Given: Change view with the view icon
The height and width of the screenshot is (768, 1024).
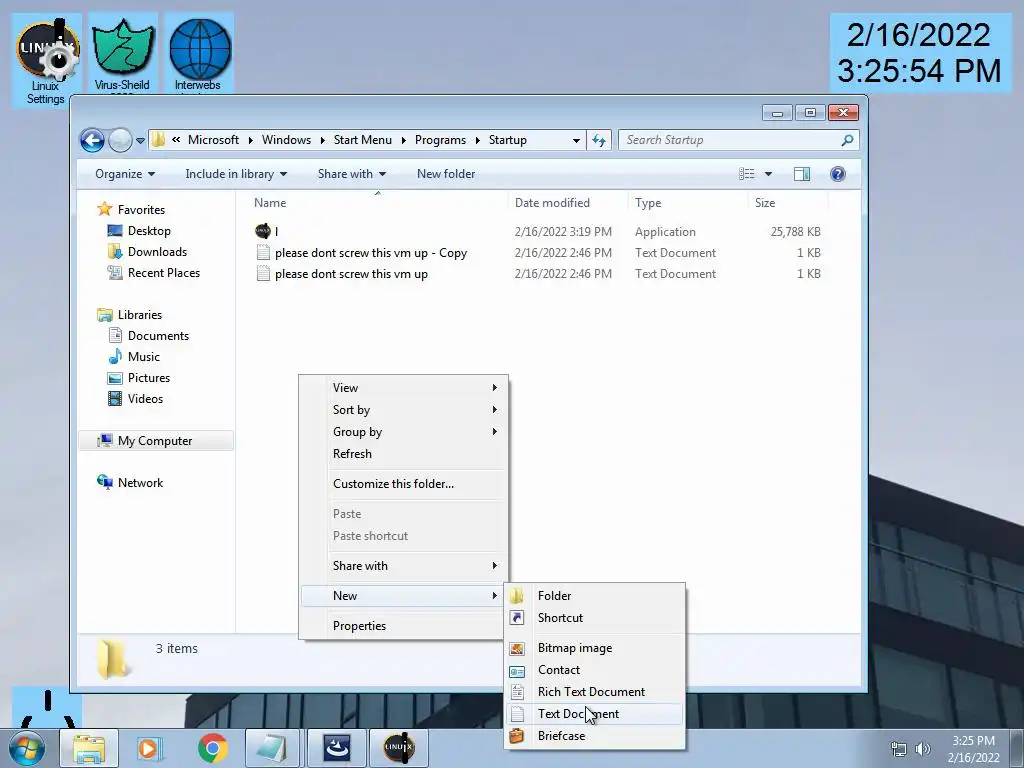Looking at the screenshot, I should 746,174.
